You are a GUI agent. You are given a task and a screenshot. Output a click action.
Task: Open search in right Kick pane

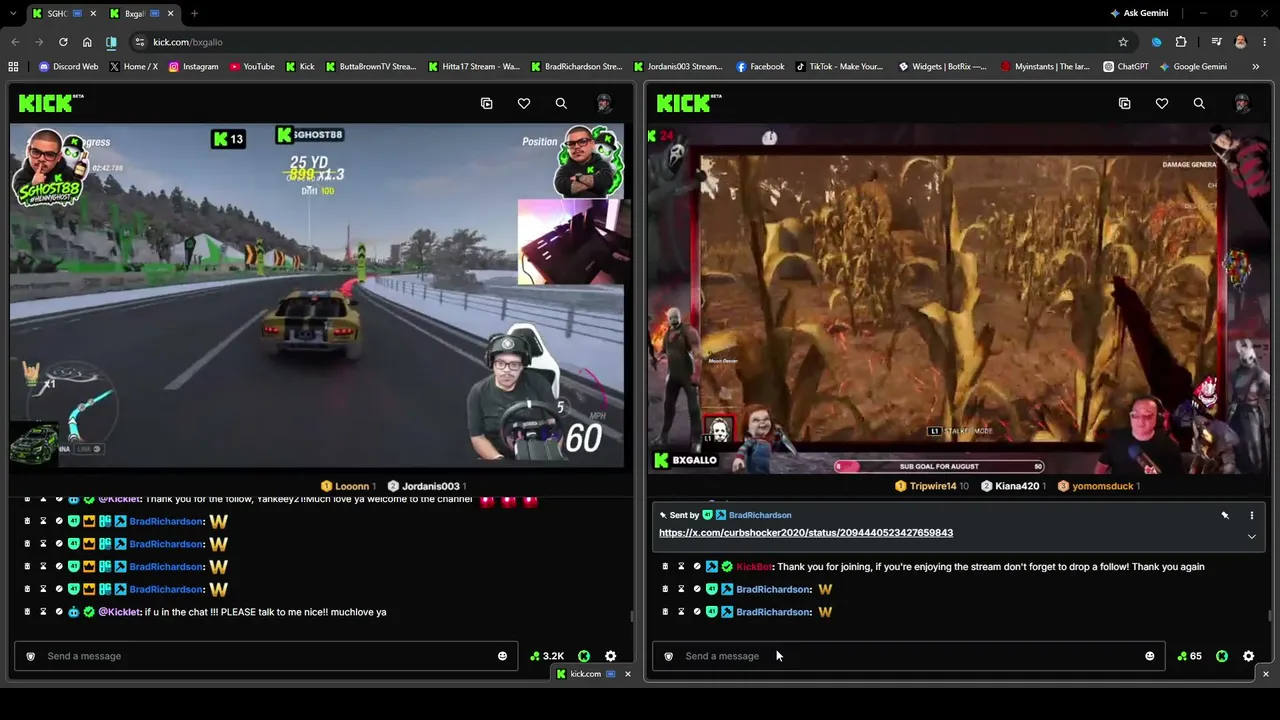[x=1199, y=103]
